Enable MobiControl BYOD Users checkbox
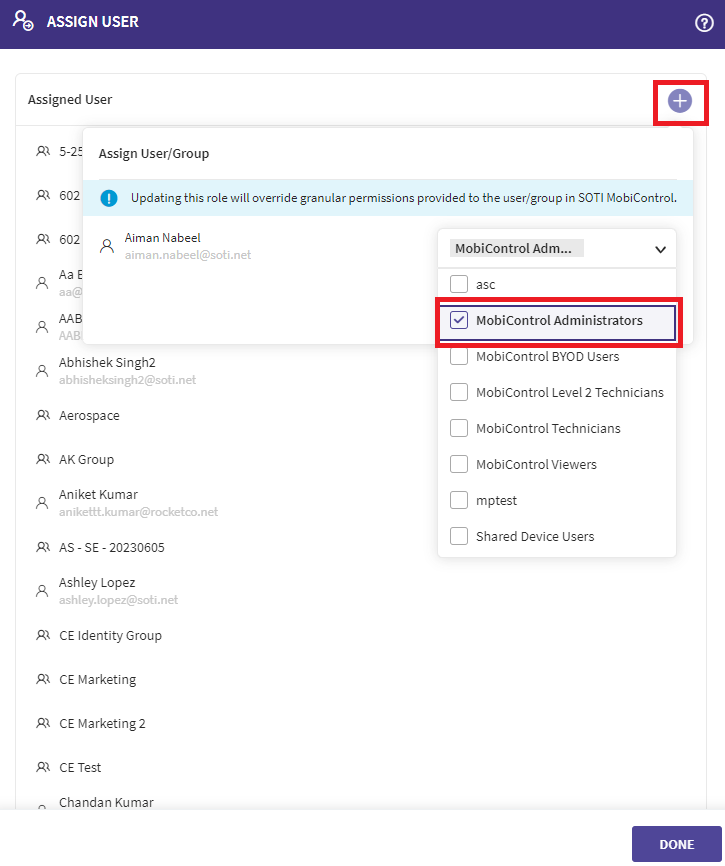The height and width of the screenshot is (866, 725). [x=459, y=356]
